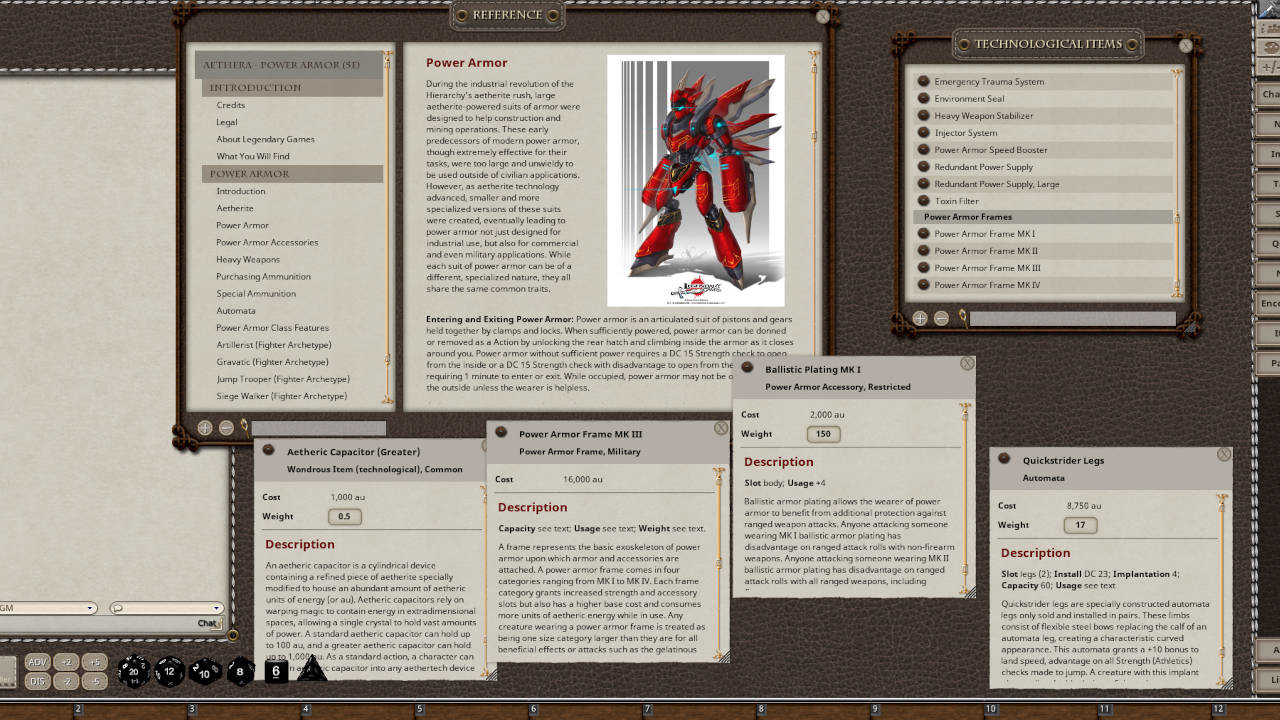Enable the ADV advantage toggle

(x=38, y=662)
